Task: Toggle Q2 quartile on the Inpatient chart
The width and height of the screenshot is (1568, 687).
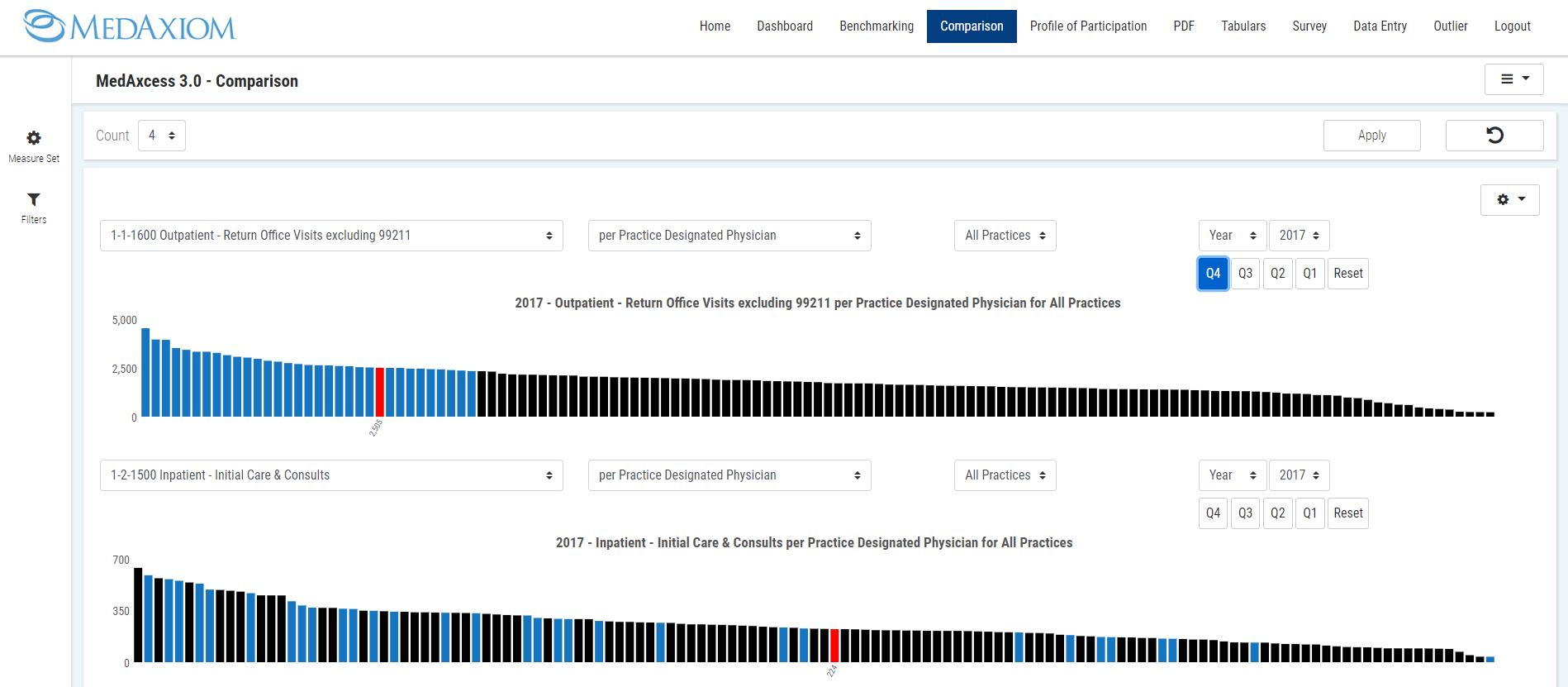Action: pyautogui.click(x=1277, y=513)
